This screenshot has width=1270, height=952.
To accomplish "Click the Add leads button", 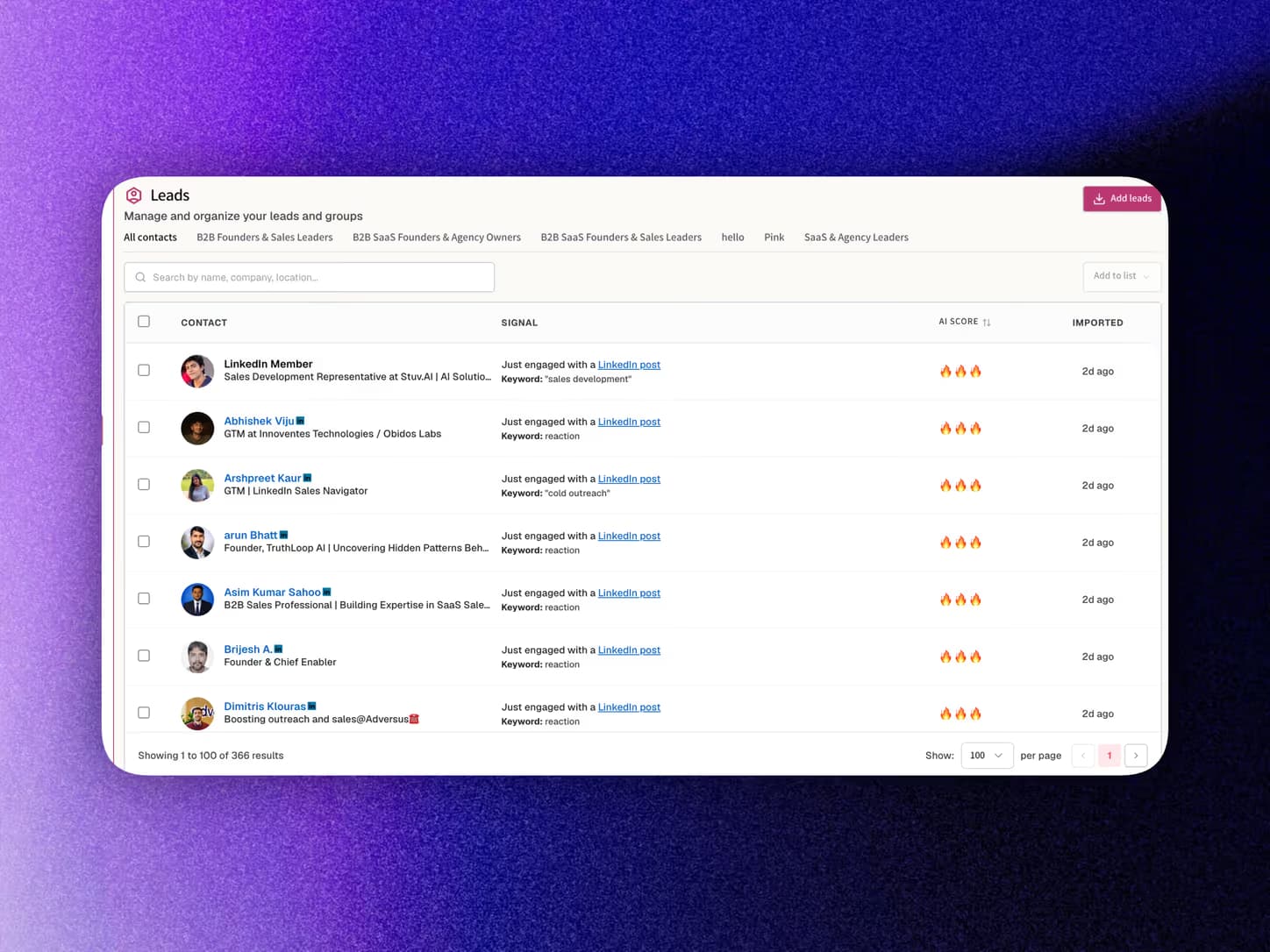I will 1122,199.
